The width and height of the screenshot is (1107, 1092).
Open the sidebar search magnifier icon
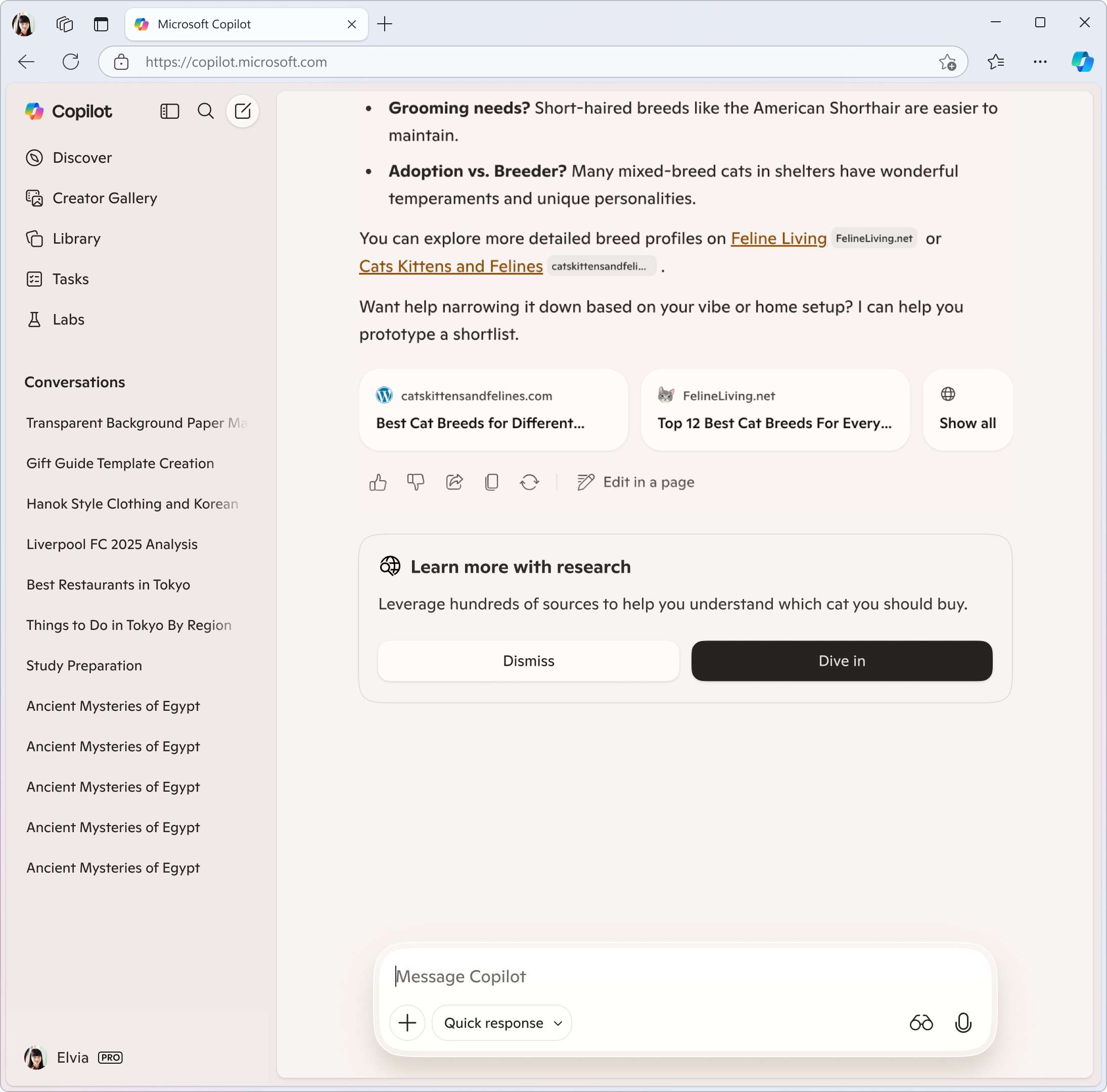(206, 111)
